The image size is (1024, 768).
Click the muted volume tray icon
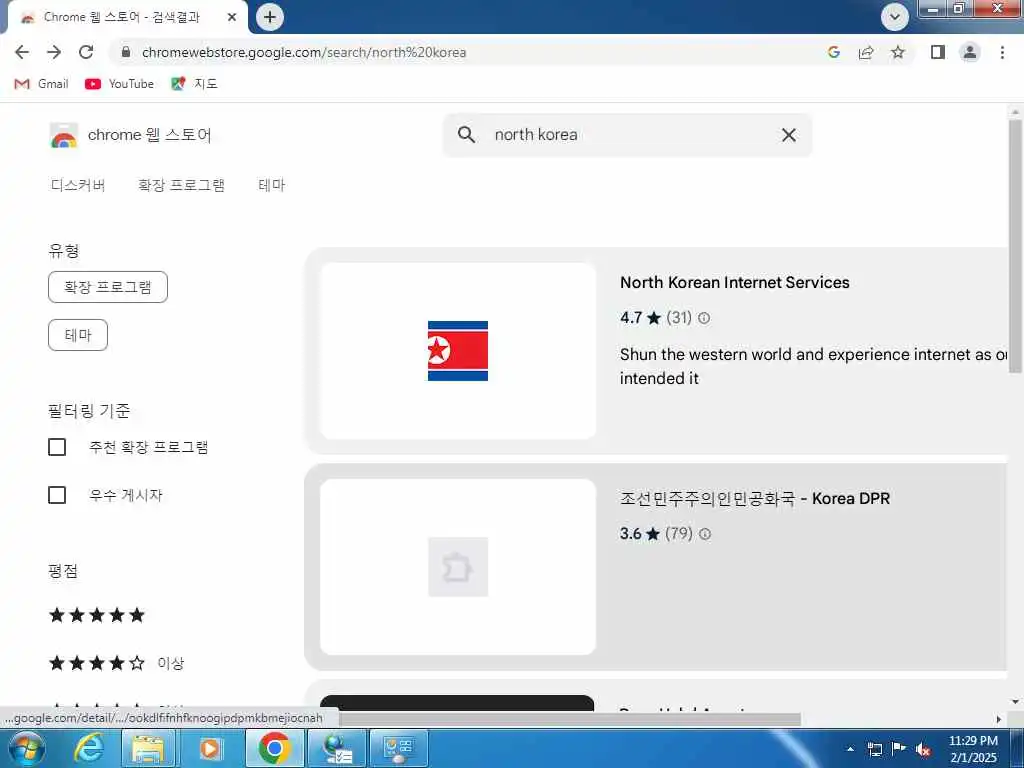[x=922, y=749]
